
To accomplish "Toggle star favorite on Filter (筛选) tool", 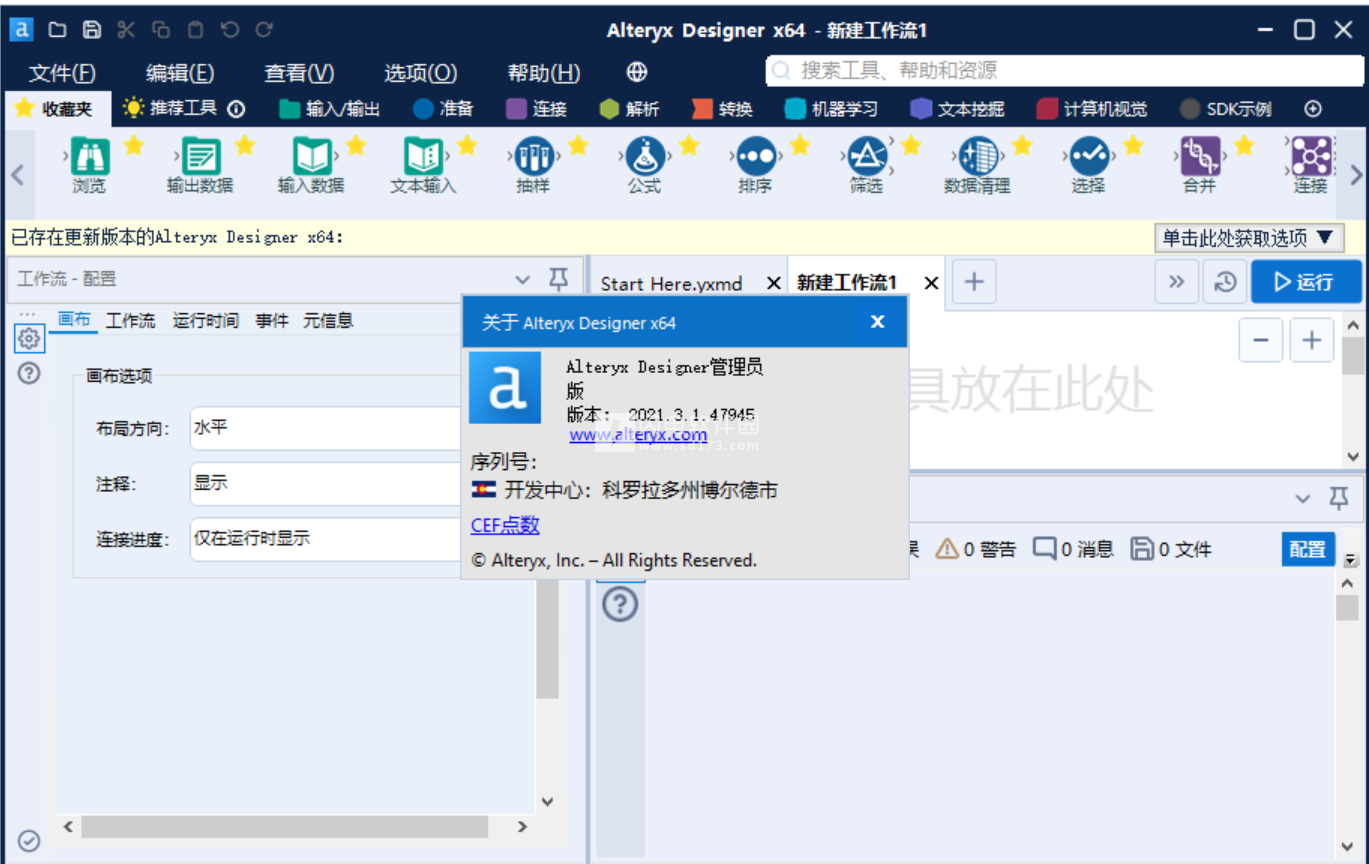I will (x=911, y=146).
